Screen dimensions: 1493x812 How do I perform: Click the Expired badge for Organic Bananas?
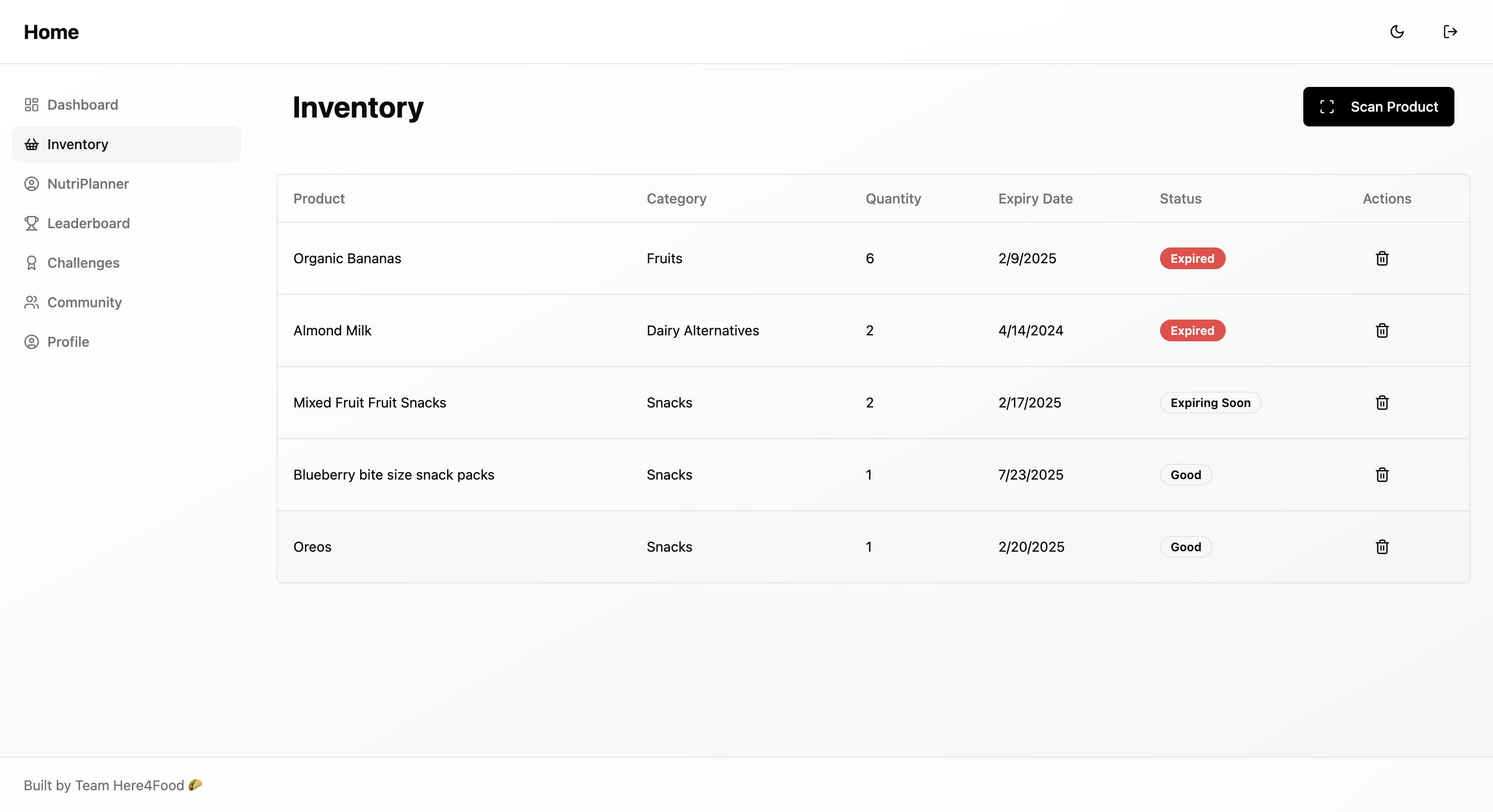[x=1192, y=258]
